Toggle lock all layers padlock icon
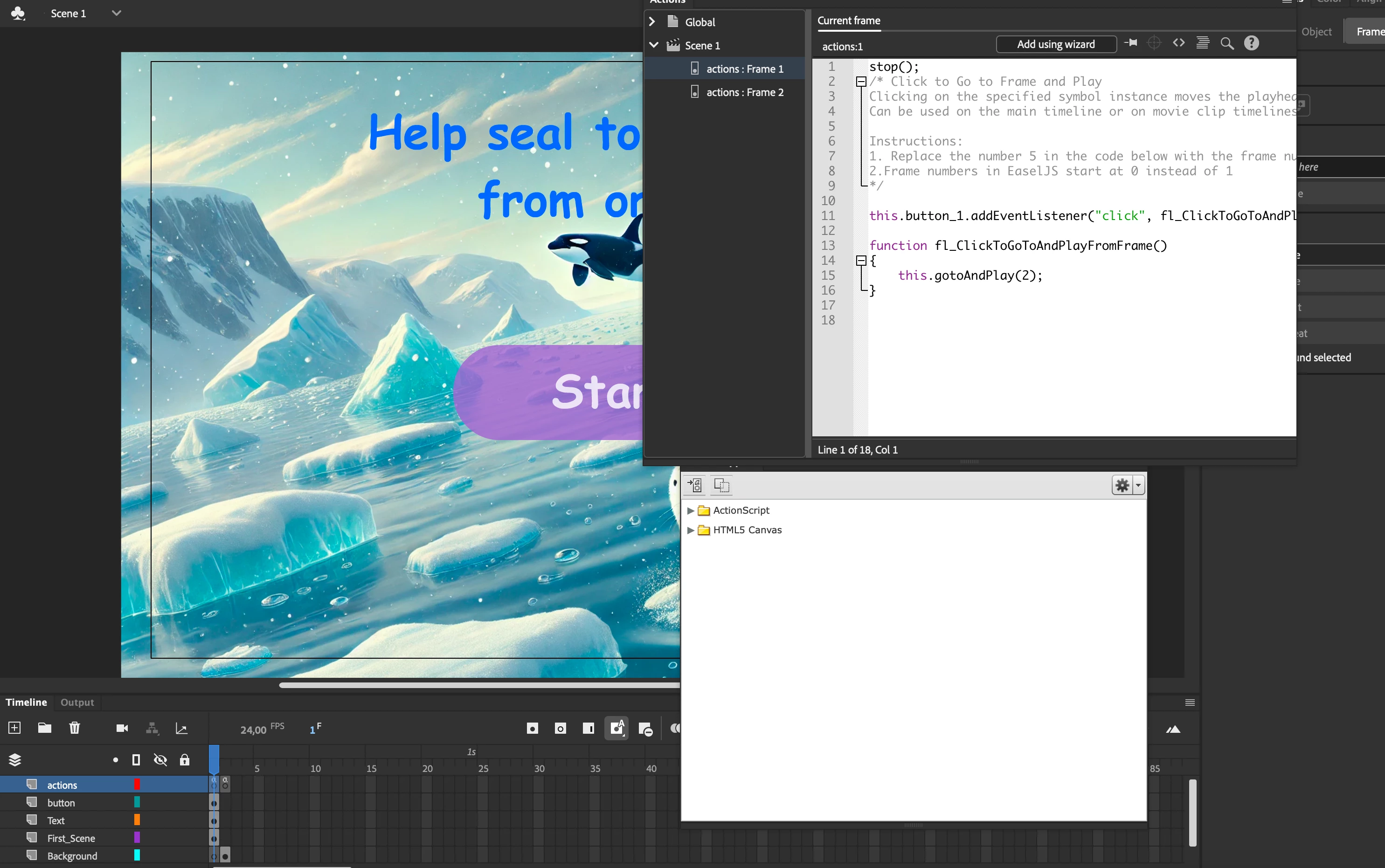Viewport: 1385px width, 868px height. [x=184, y=760]
